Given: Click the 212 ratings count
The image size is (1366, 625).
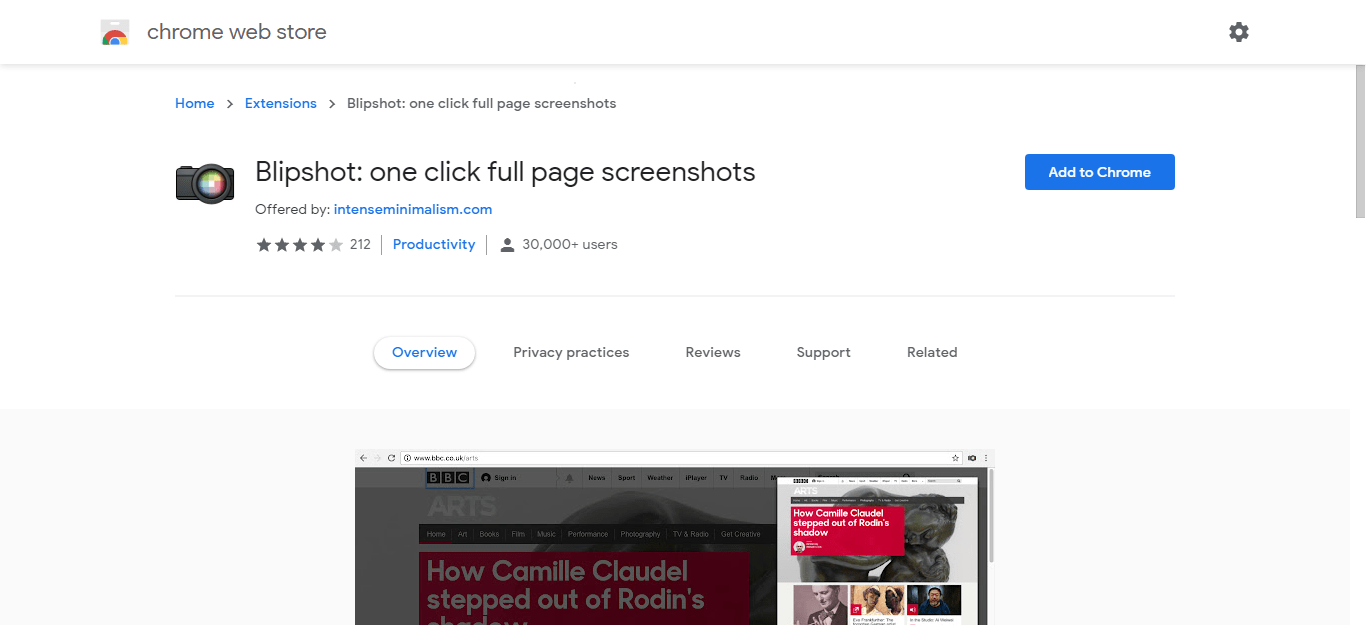Looking at the screenshot, I should point(360,244).
